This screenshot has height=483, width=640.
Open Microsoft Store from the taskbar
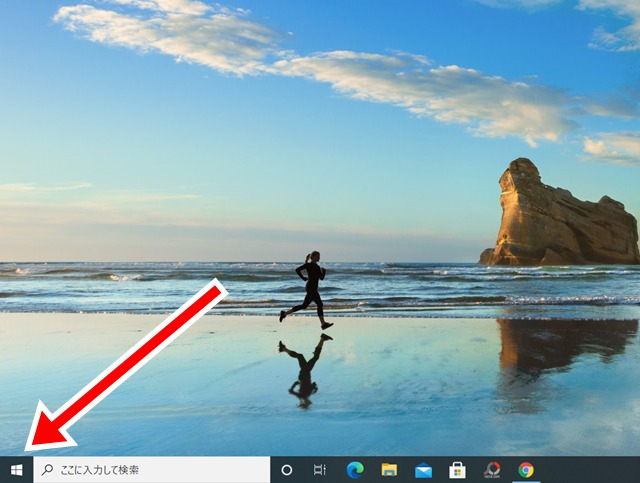coord(457,470)
